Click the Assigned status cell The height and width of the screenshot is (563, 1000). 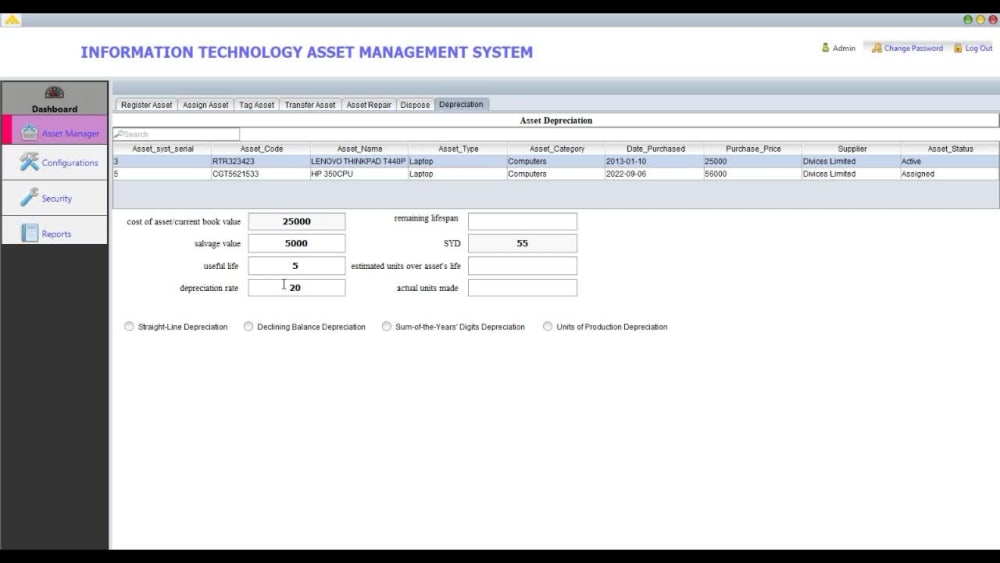(x=950, y=173)
